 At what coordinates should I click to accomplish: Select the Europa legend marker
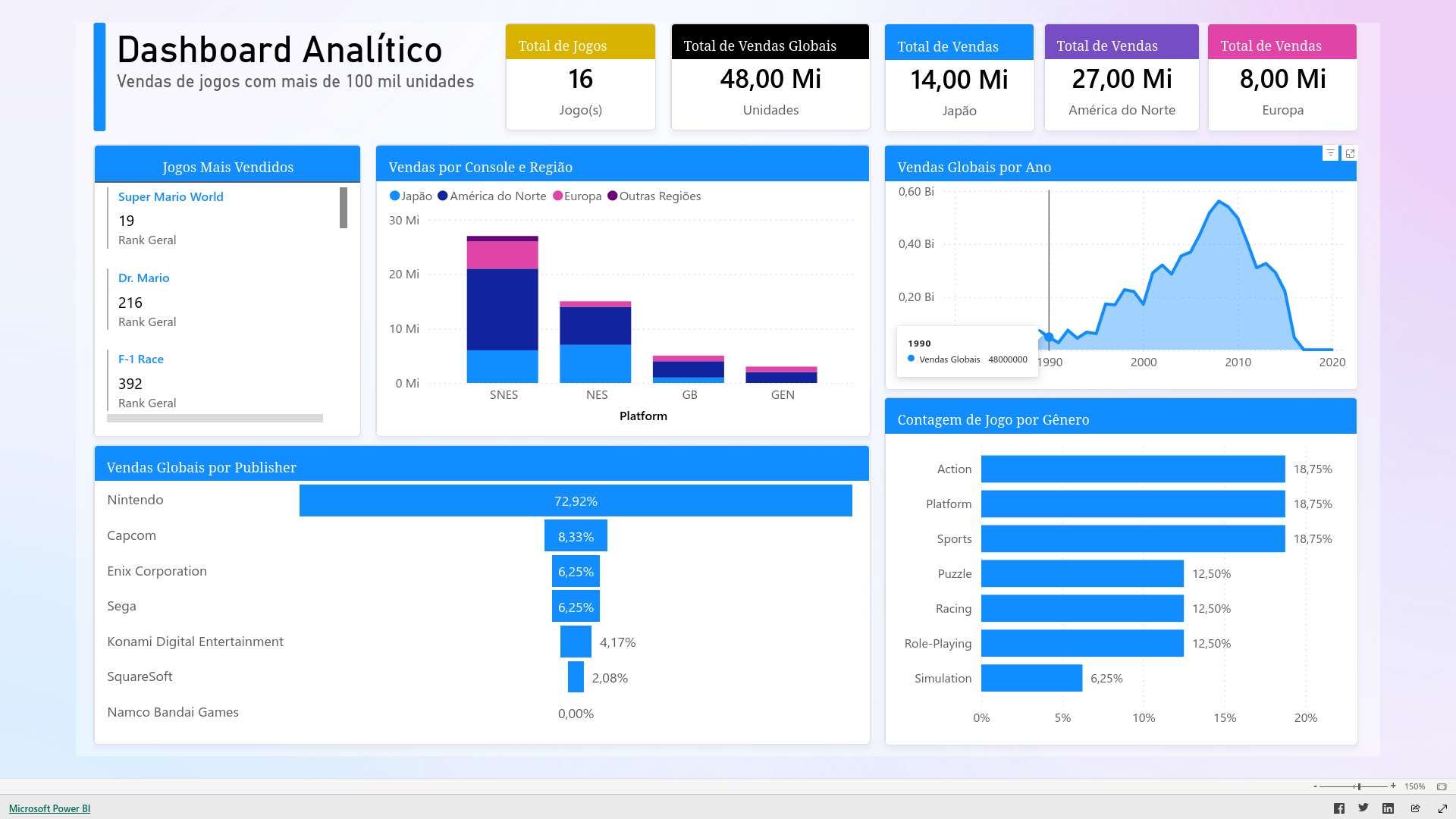(x=558, y=196)
